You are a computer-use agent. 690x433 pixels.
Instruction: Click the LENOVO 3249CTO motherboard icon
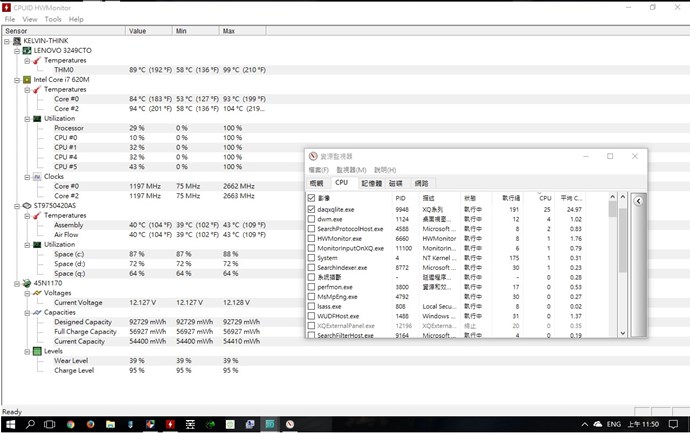tap(27, 49)
